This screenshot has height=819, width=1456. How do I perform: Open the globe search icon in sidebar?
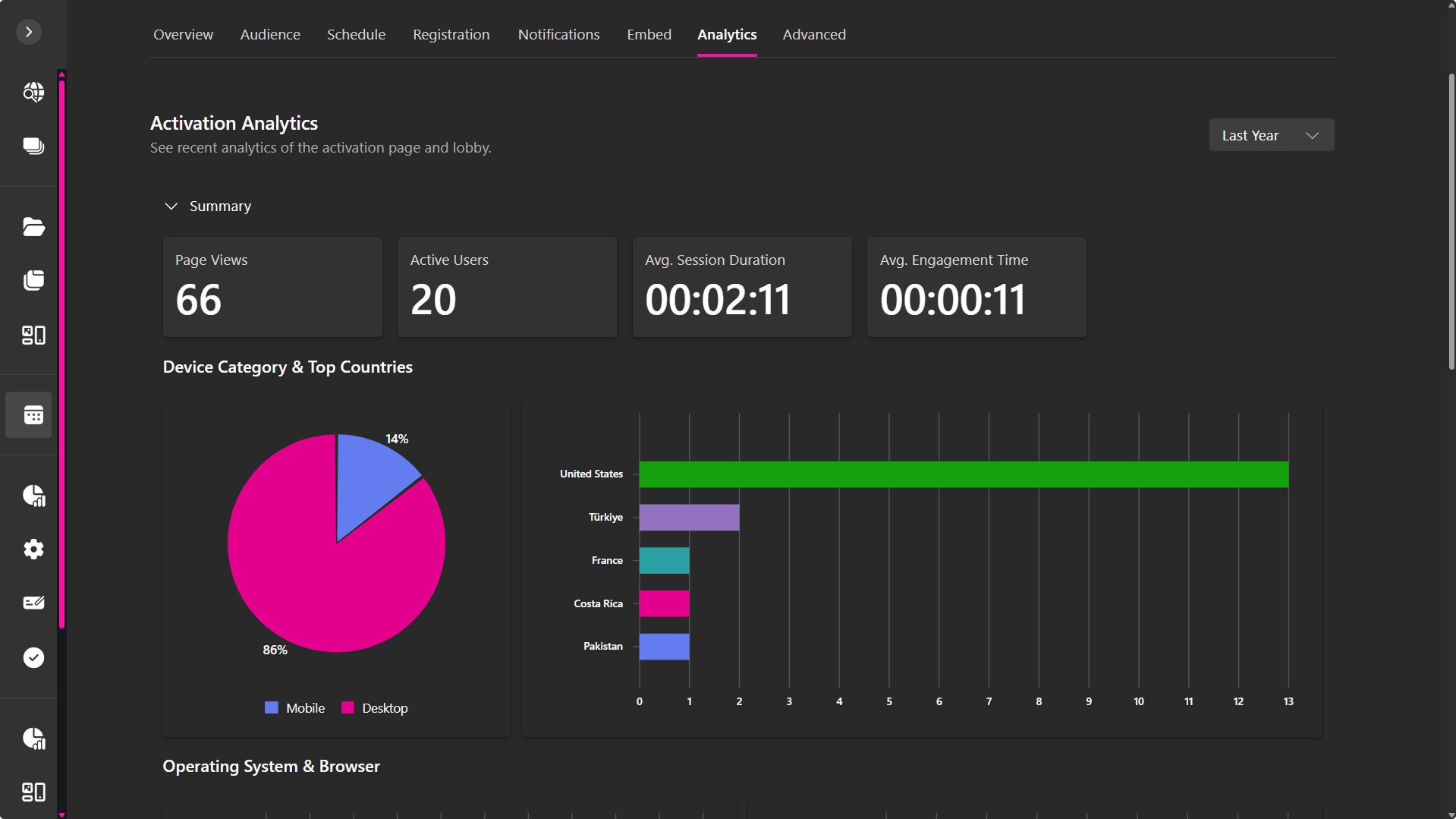pyautogui.click(x=33, y=92)
